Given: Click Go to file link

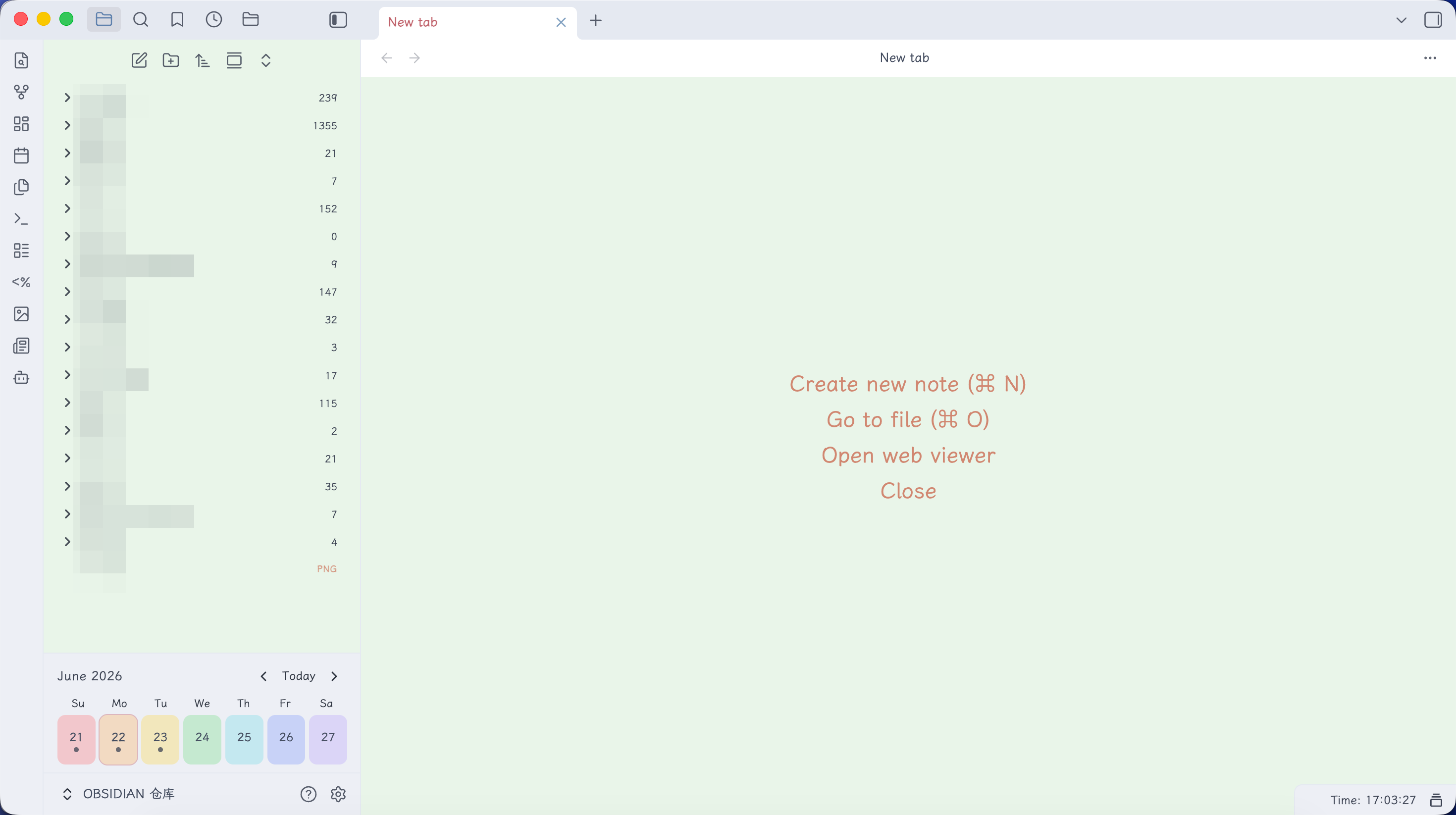Looking at the screenshot, I should point(908,419).
